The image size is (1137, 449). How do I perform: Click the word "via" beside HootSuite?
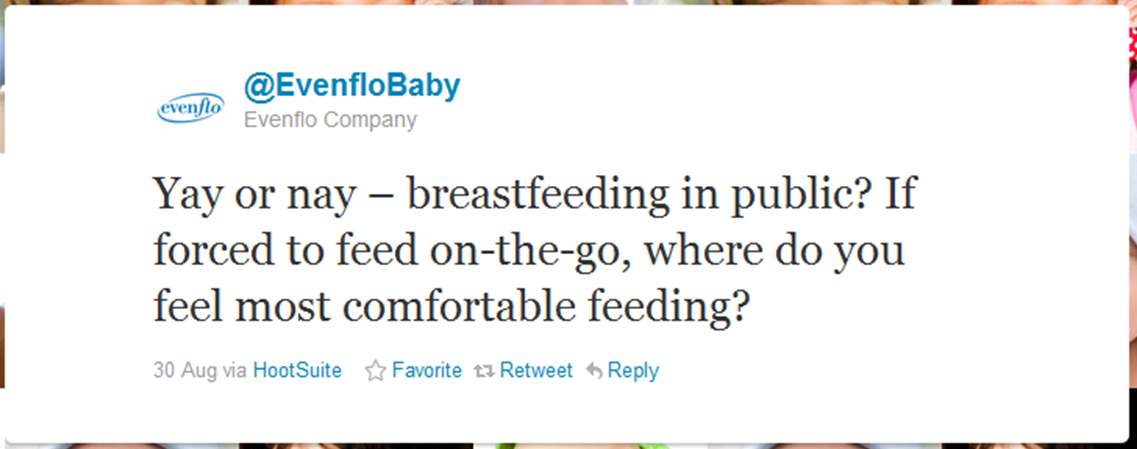pos(234,371)
